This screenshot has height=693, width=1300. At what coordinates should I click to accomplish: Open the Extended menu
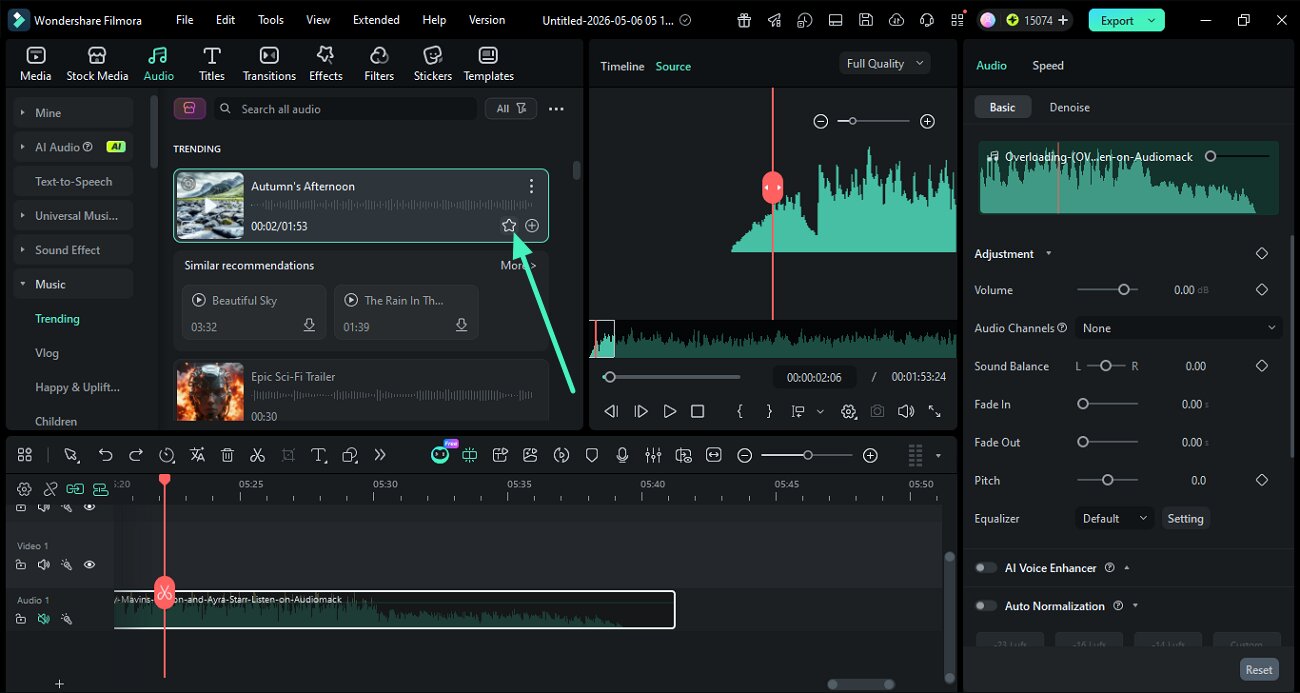376,20
